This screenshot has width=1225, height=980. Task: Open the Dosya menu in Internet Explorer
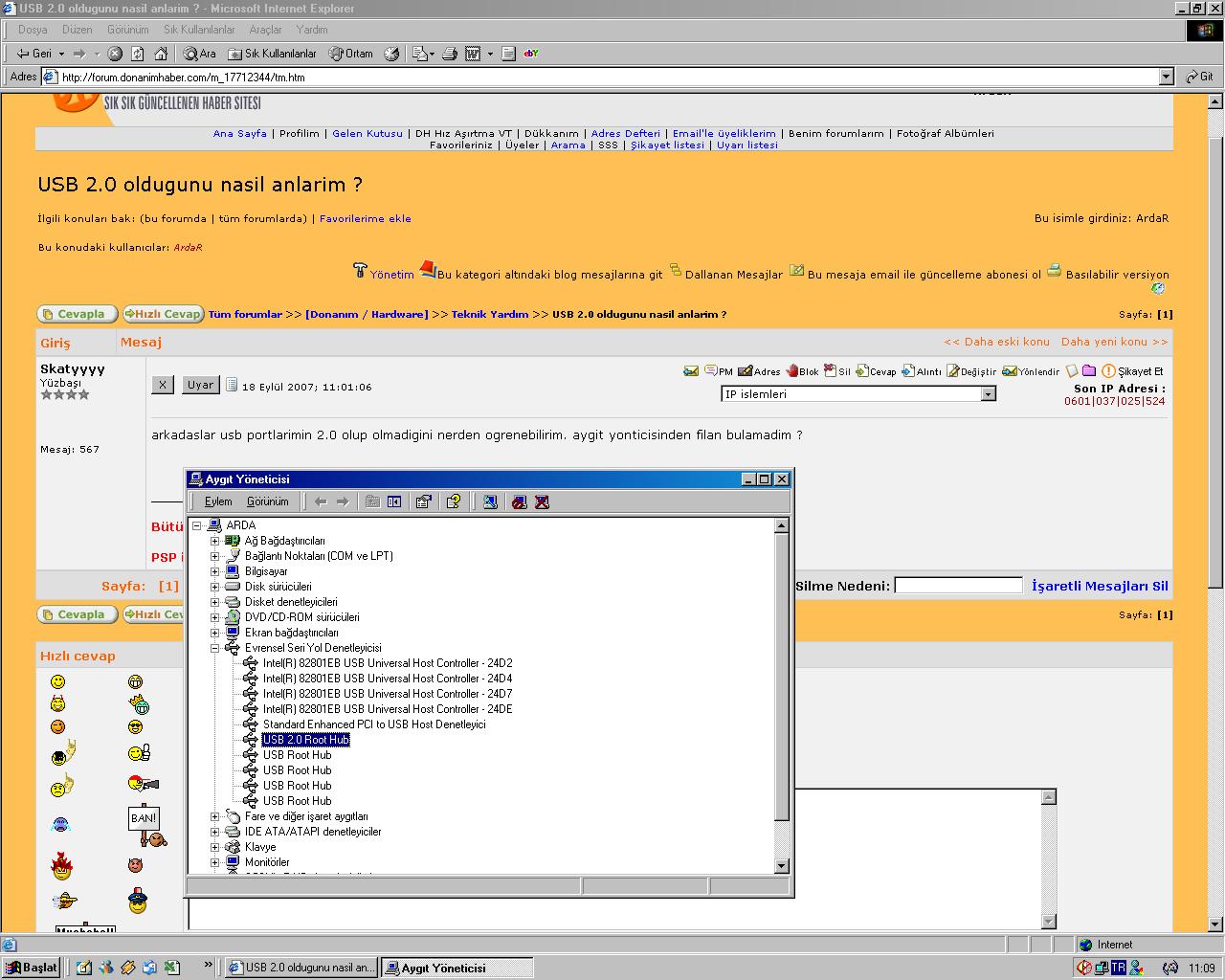[x=33, y=30]
